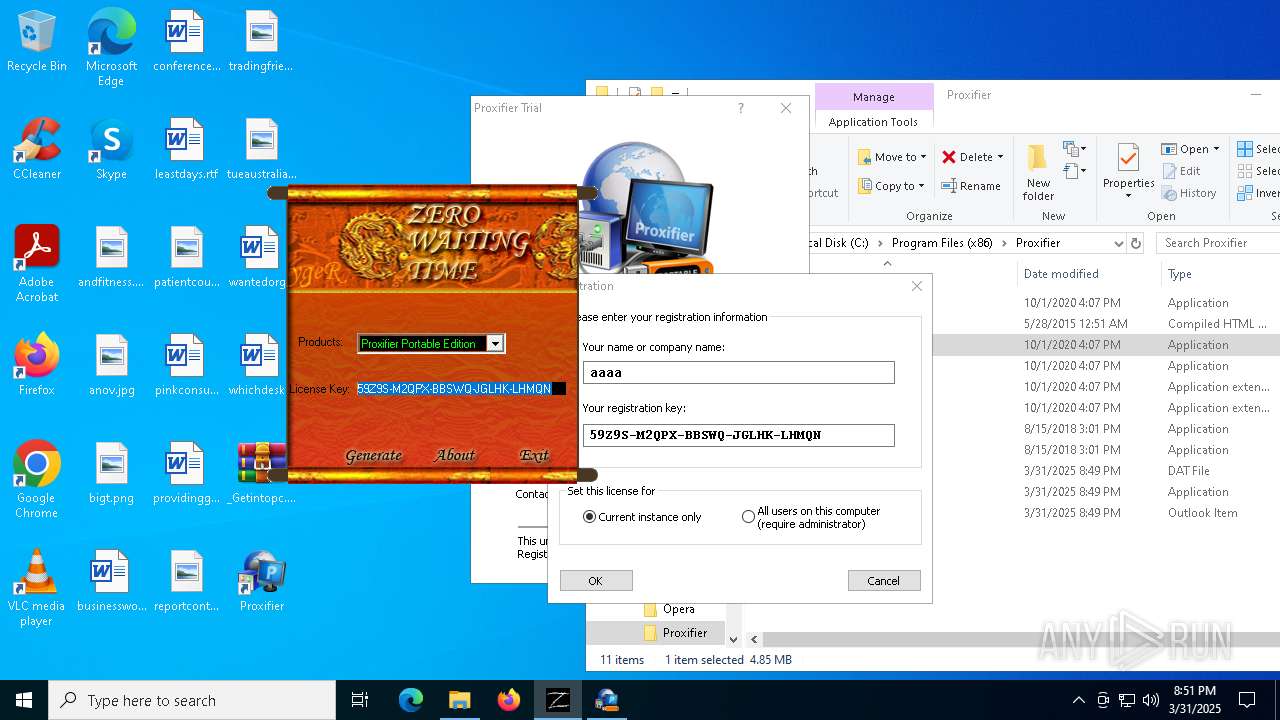Click Generate in the keygen window
The height and width of the screenshot is (720, 1280).
(373, 455)
